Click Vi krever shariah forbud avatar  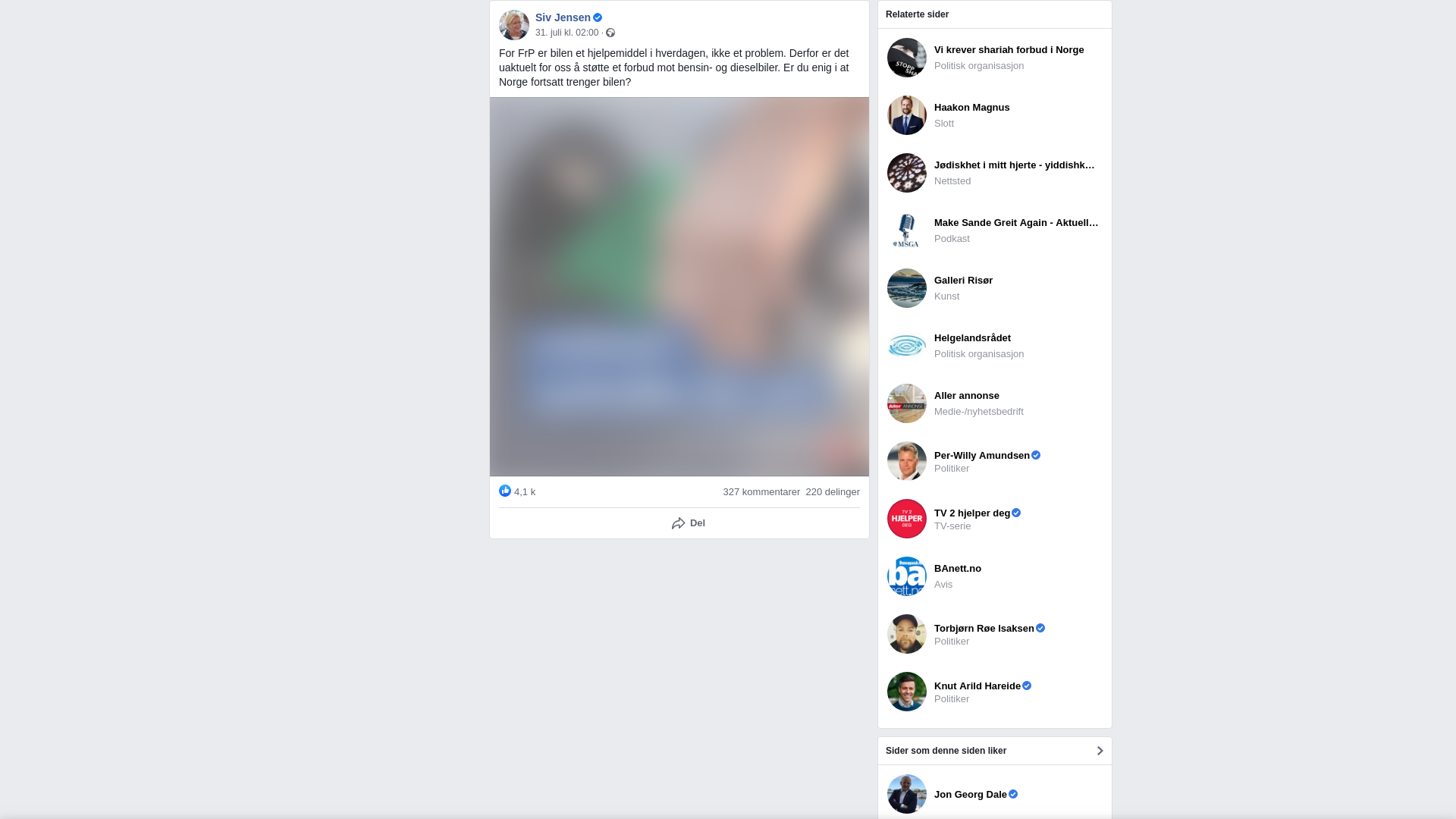click(907, 58)
